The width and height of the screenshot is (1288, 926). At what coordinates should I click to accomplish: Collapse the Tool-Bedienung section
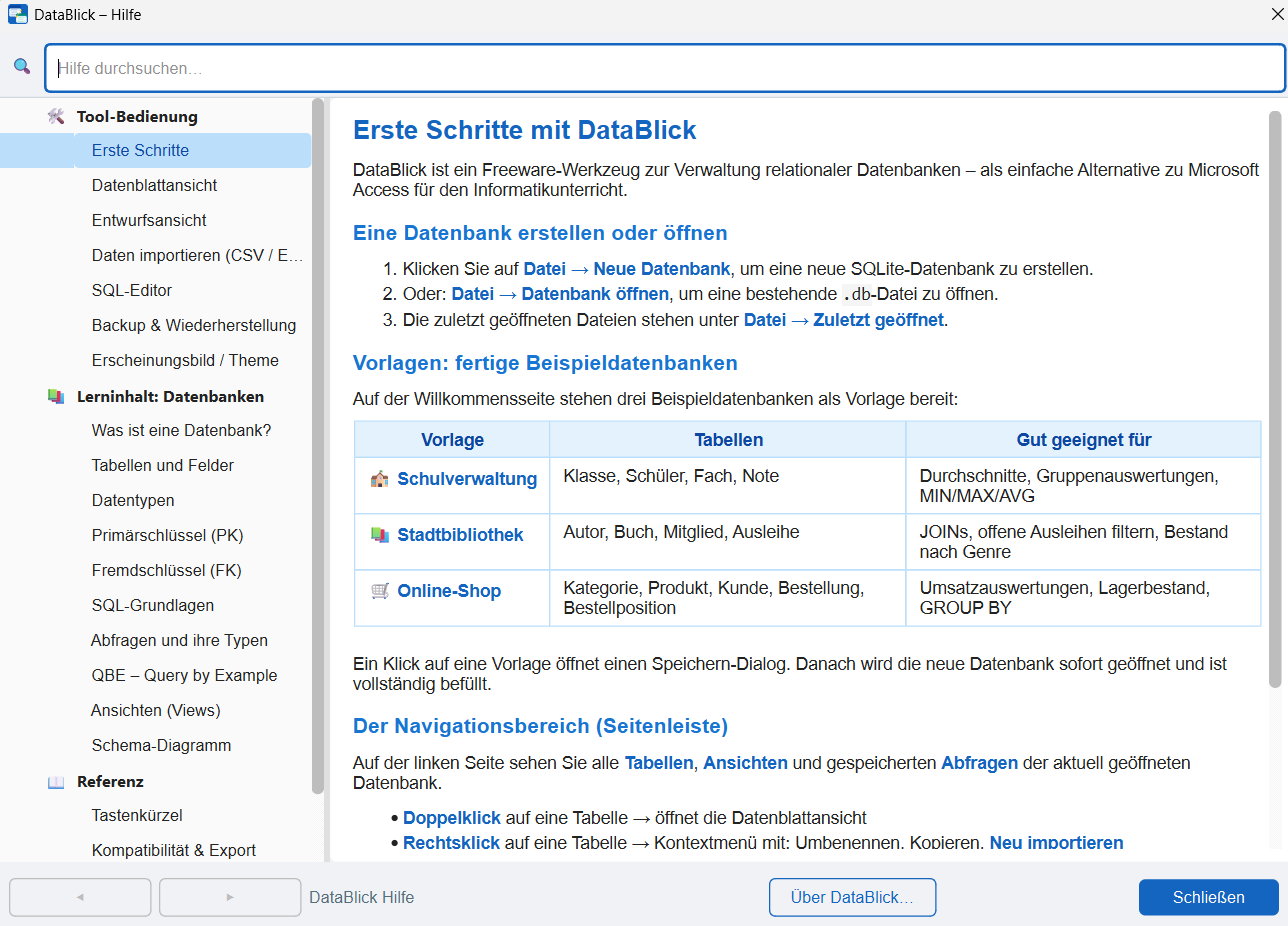point(137,116)
